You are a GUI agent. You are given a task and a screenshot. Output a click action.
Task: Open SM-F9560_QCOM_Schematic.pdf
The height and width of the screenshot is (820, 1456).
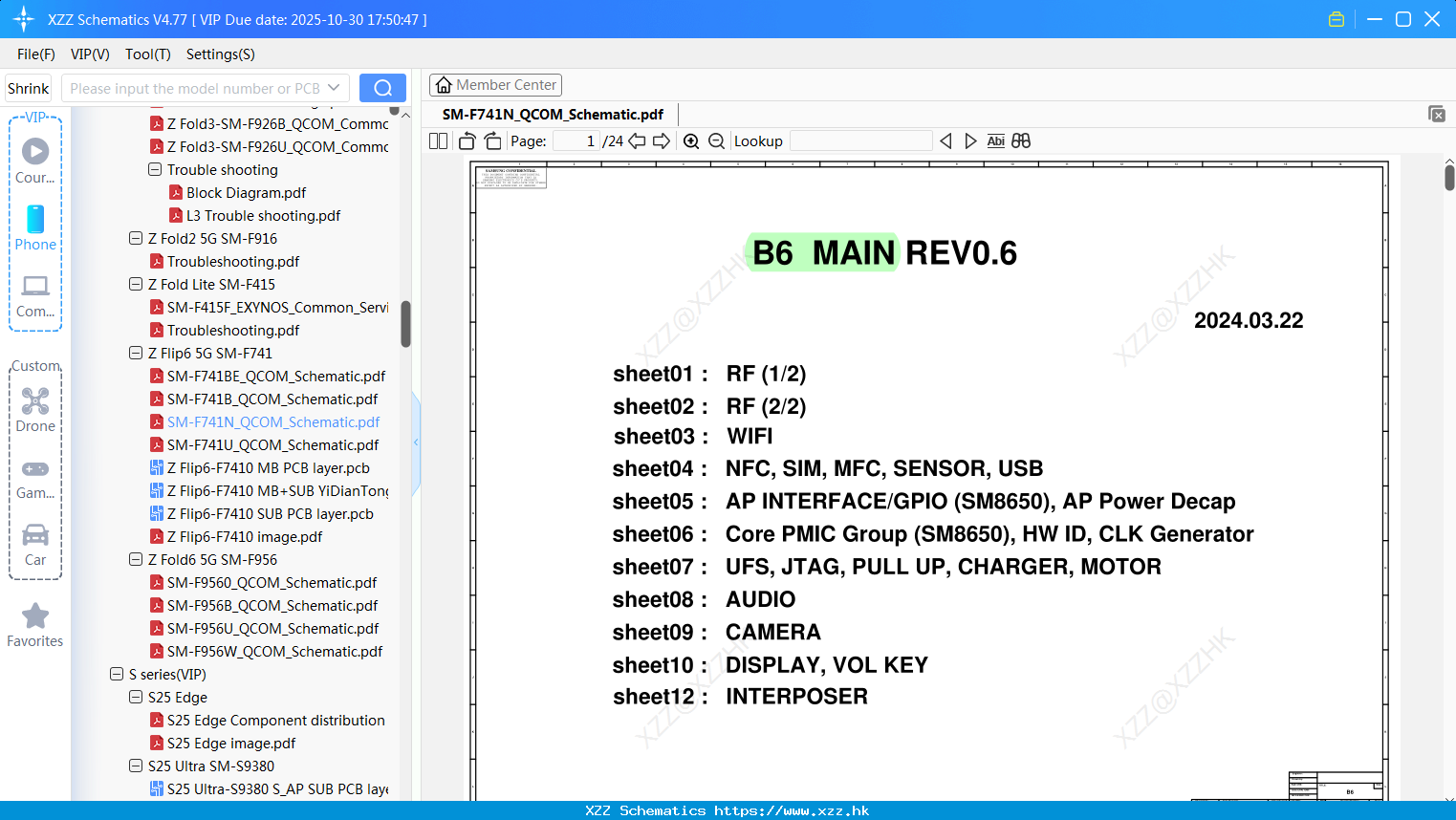point(272,582)
